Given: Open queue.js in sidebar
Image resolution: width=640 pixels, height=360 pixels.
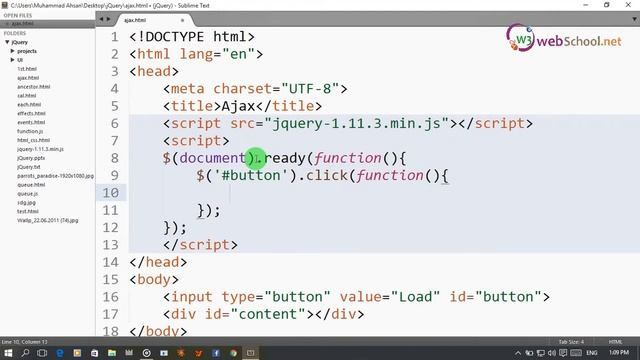Looking at the screenshot, I should pyautogui.click(x=27, y=194).
